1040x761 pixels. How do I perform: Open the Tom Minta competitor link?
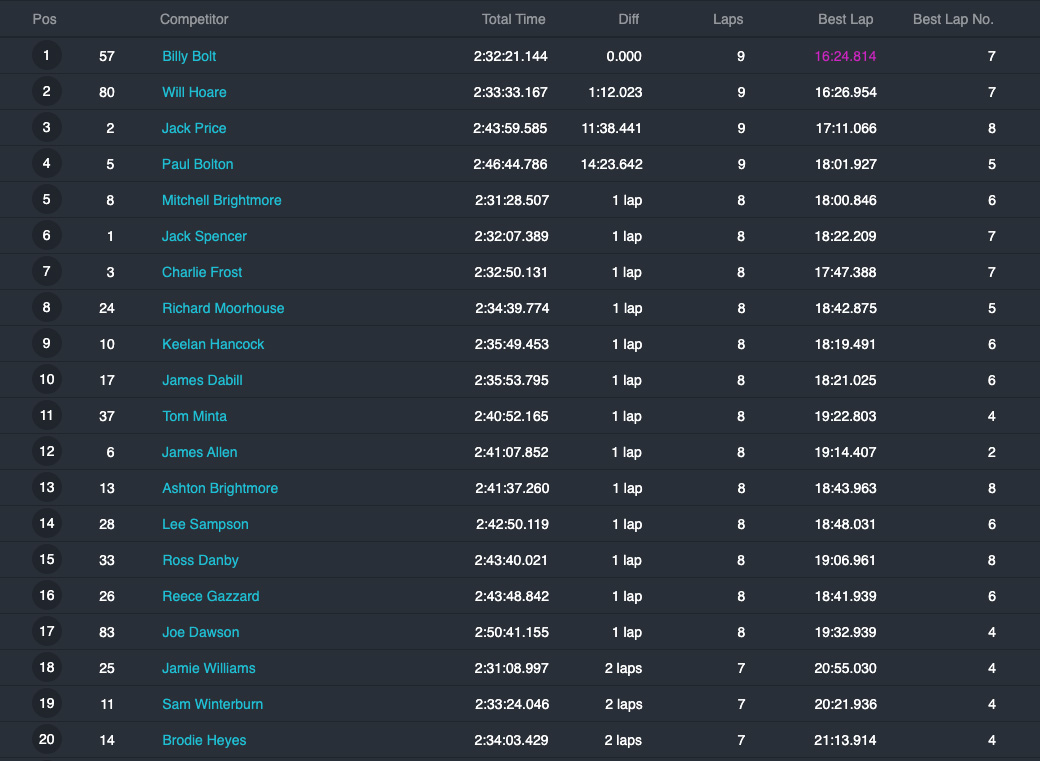[x=194, y=416]
